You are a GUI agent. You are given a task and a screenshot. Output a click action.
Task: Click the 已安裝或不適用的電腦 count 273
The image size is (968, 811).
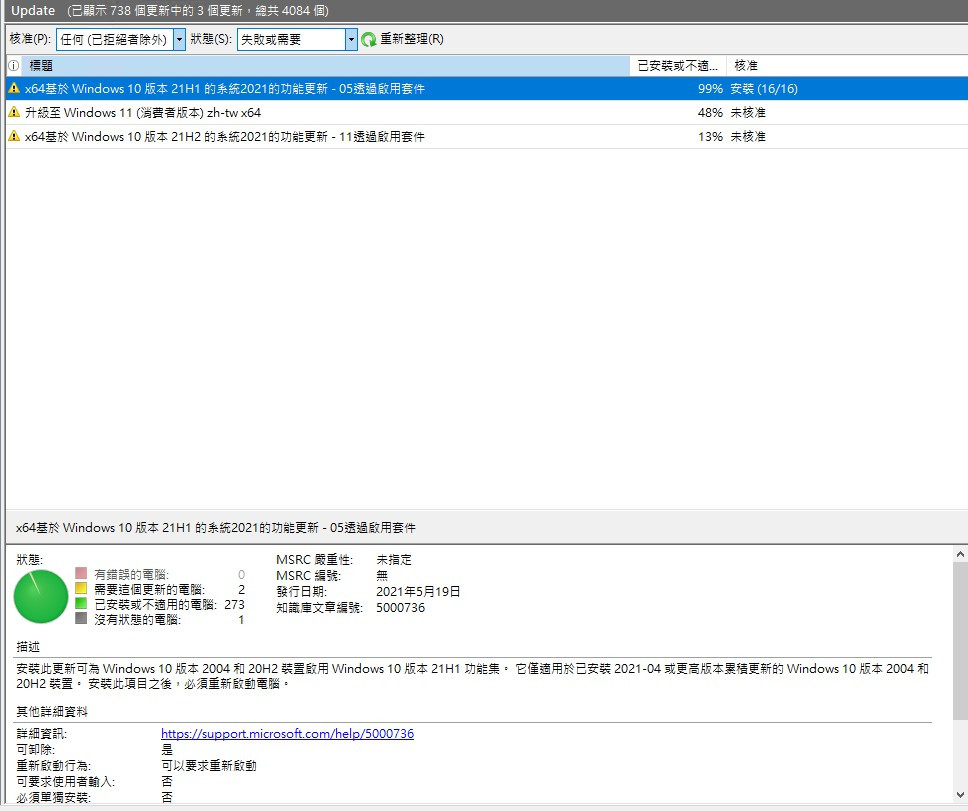tap(234, 604)
